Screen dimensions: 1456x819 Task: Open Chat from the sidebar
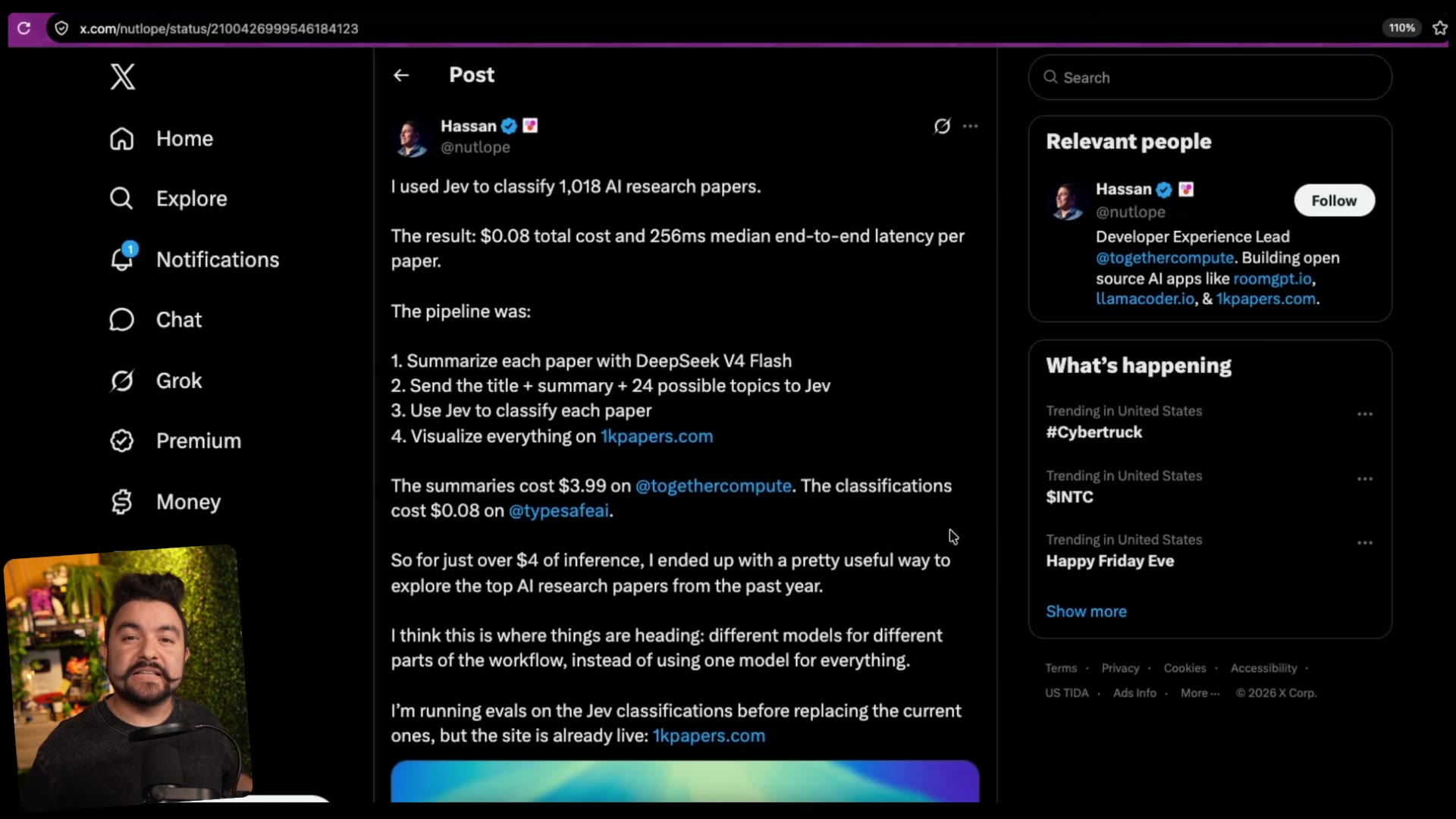155,320
